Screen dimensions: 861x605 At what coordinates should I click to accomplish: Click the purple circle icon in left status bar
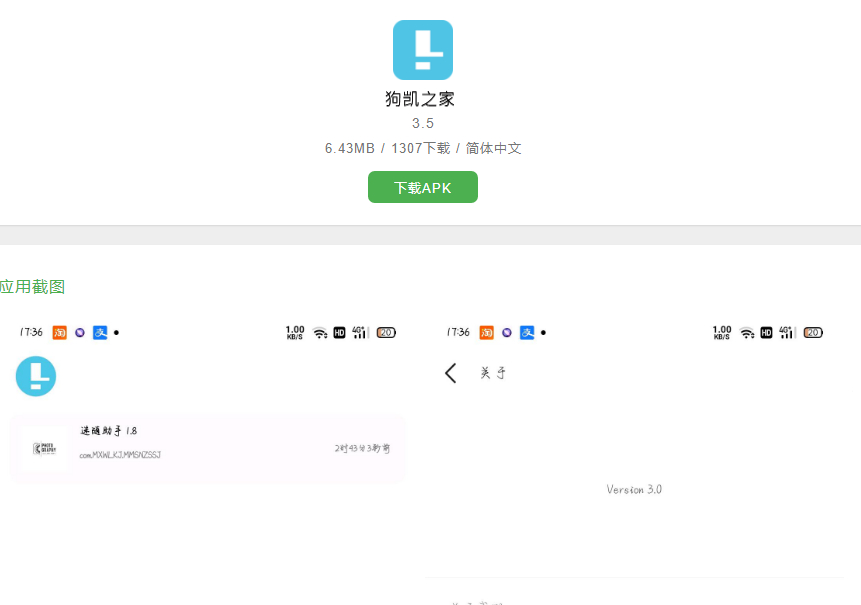point(80,333)
